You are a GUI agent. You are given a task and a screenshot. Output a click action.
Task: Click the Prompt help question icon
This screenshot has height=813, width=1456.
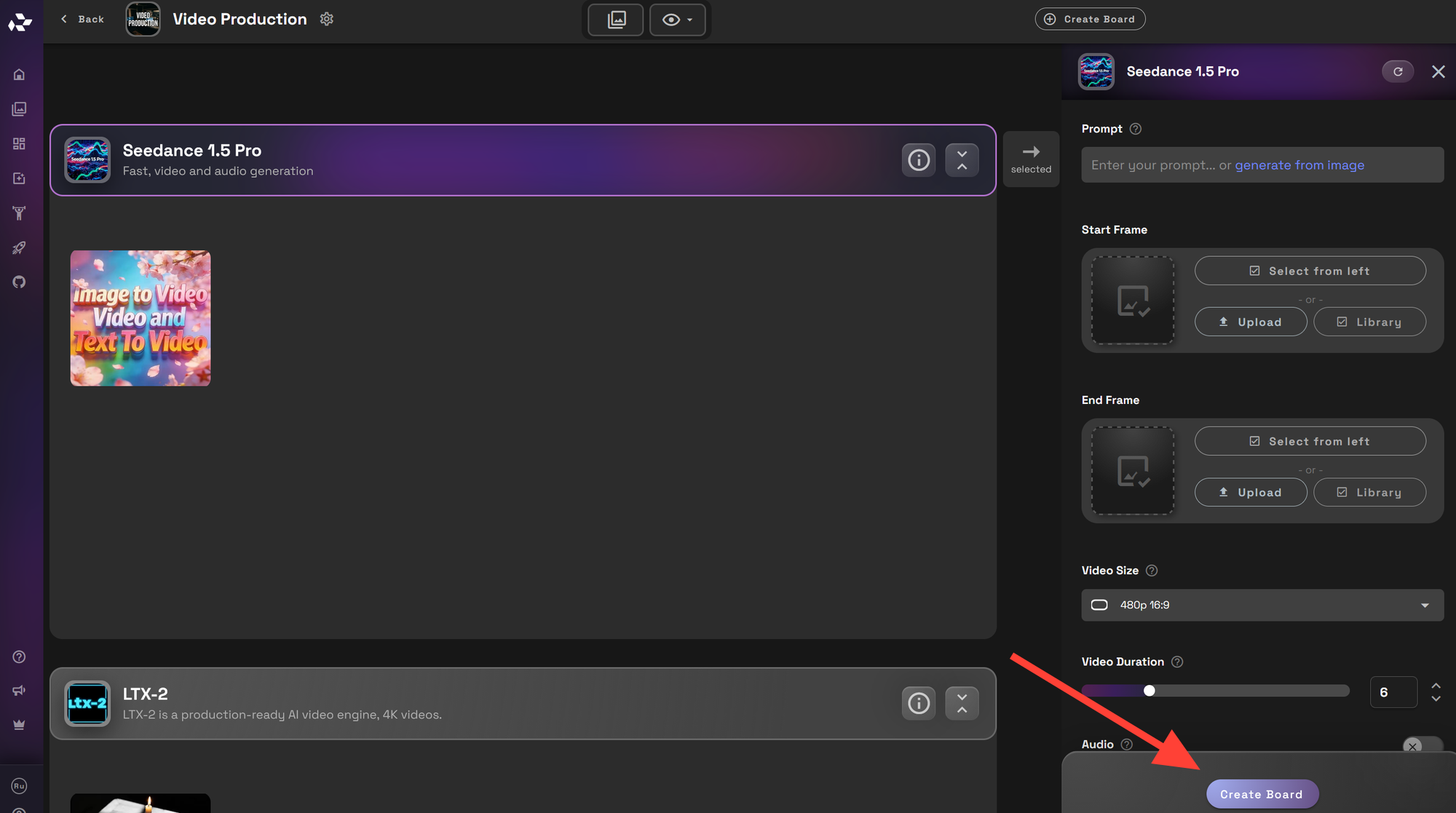pyautogui.click(x=1136, y=129)
